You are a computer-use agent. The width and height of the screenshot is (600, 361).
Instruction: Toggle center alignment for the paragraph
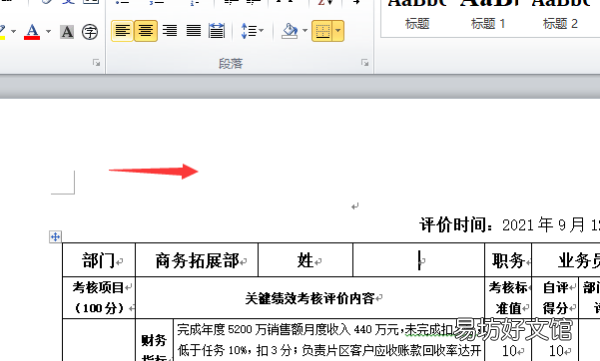point(146,31)
